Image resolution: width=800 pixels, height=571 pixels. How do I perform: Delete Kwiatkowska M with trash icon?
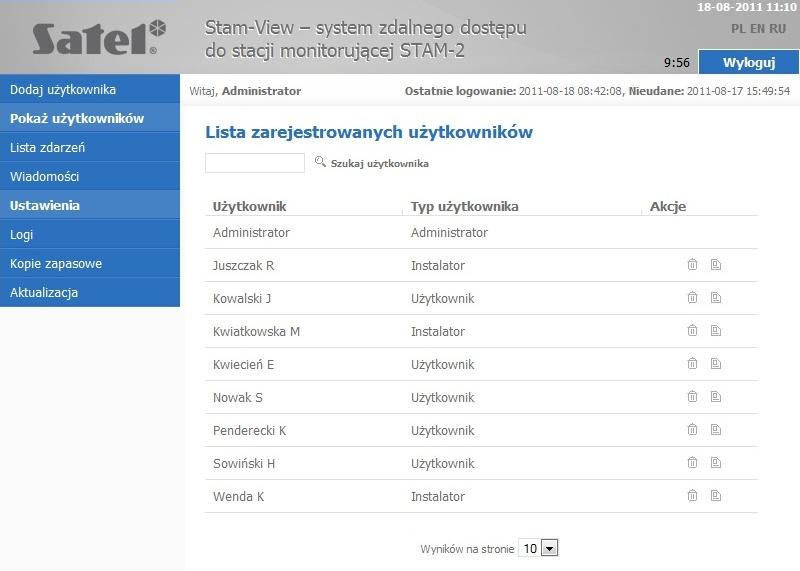pyautogui.click(x=692, y=331)
